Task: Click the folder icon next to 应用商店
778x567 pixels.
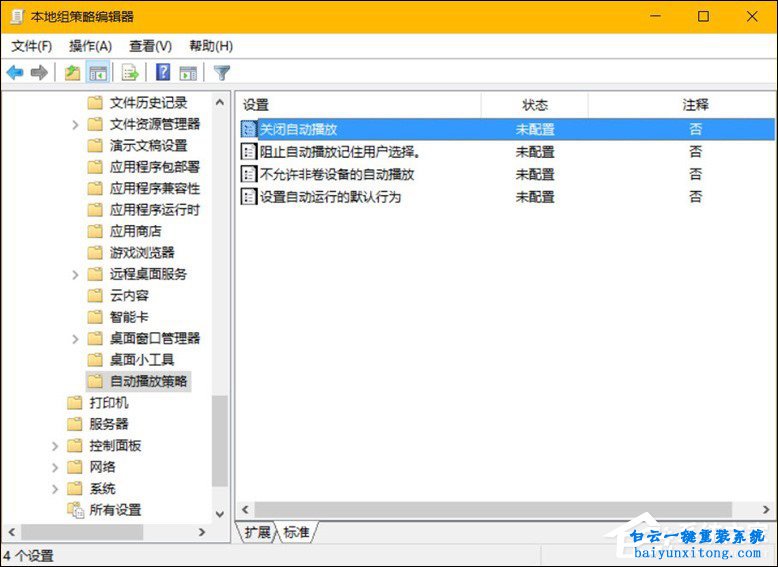Action: coord(95,231)
